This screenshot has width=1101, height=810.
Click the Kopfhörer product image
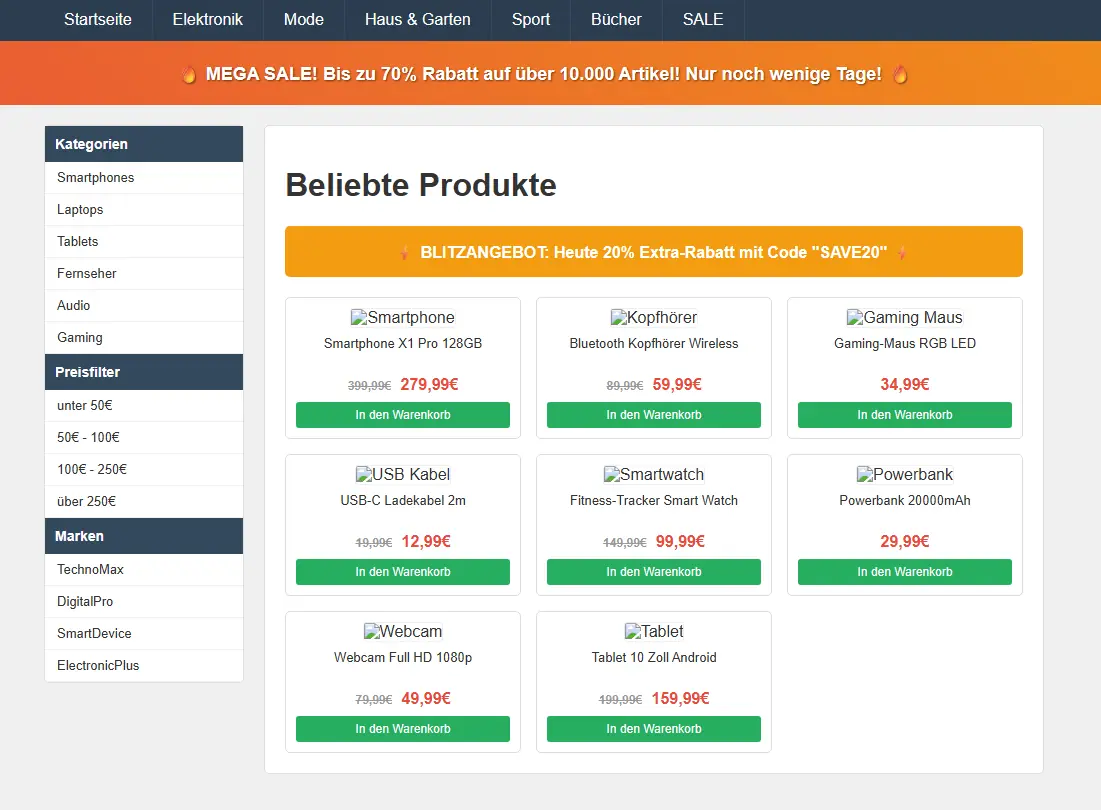[x=653, y=318]
